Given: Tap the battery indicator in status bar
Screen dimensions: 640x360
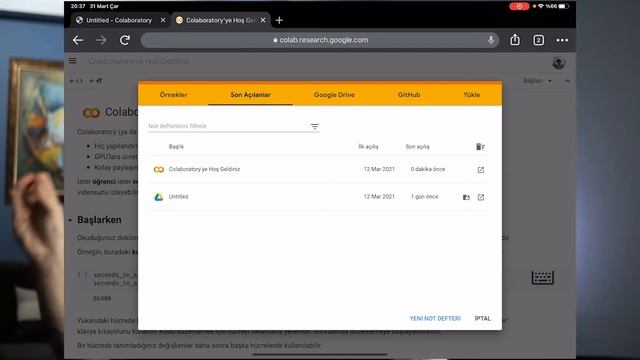Looking at the screenshot, I should [x=564, y=6].
